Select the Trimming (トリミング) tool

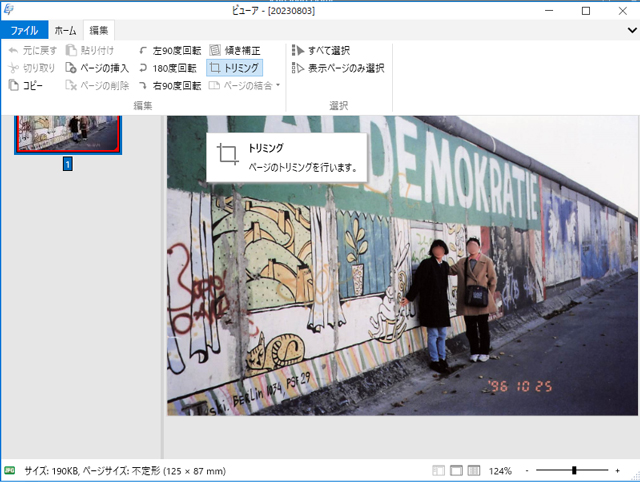coord(234,68)
